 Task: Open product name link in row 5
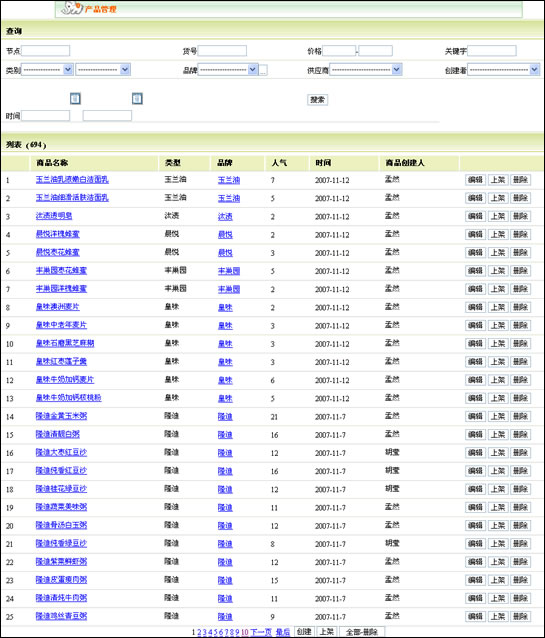[57, 252]
